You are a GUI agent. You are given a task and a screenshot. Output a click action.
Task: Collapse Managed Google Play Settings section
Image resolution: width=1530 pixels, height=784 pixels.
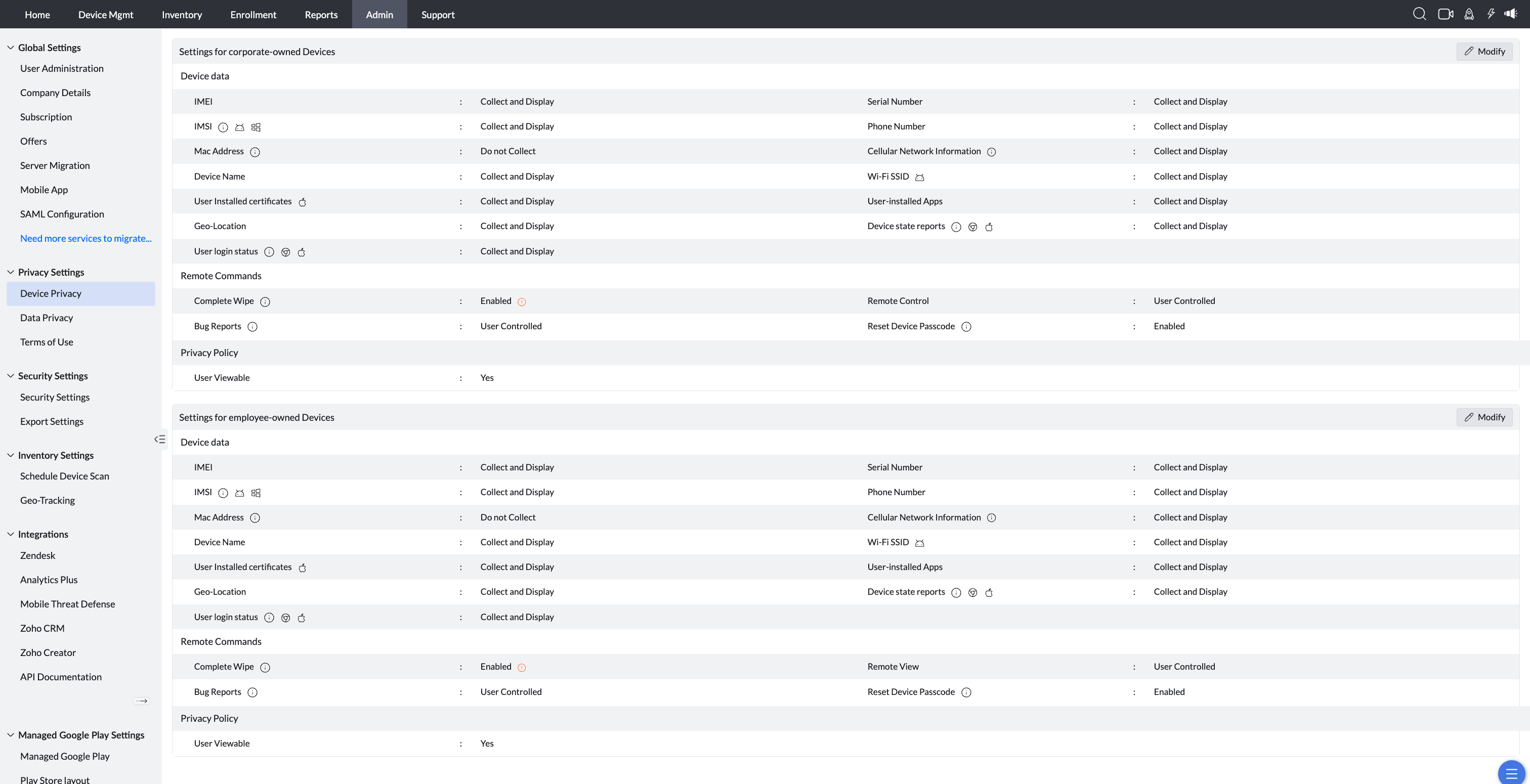click(11, 735)
